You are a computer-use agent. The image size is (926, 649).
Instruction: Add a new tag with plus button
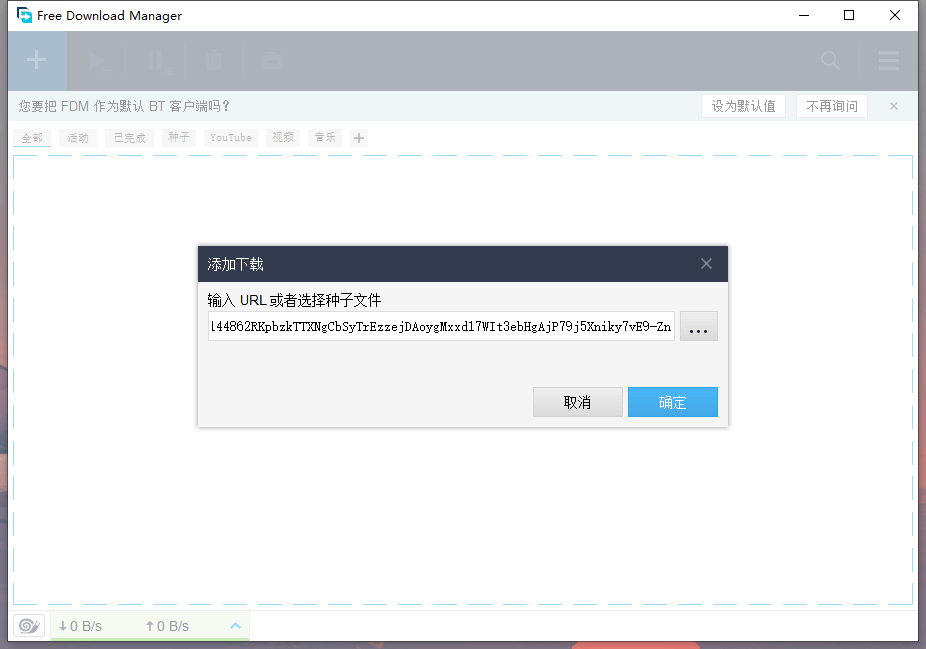click(358, 138)
